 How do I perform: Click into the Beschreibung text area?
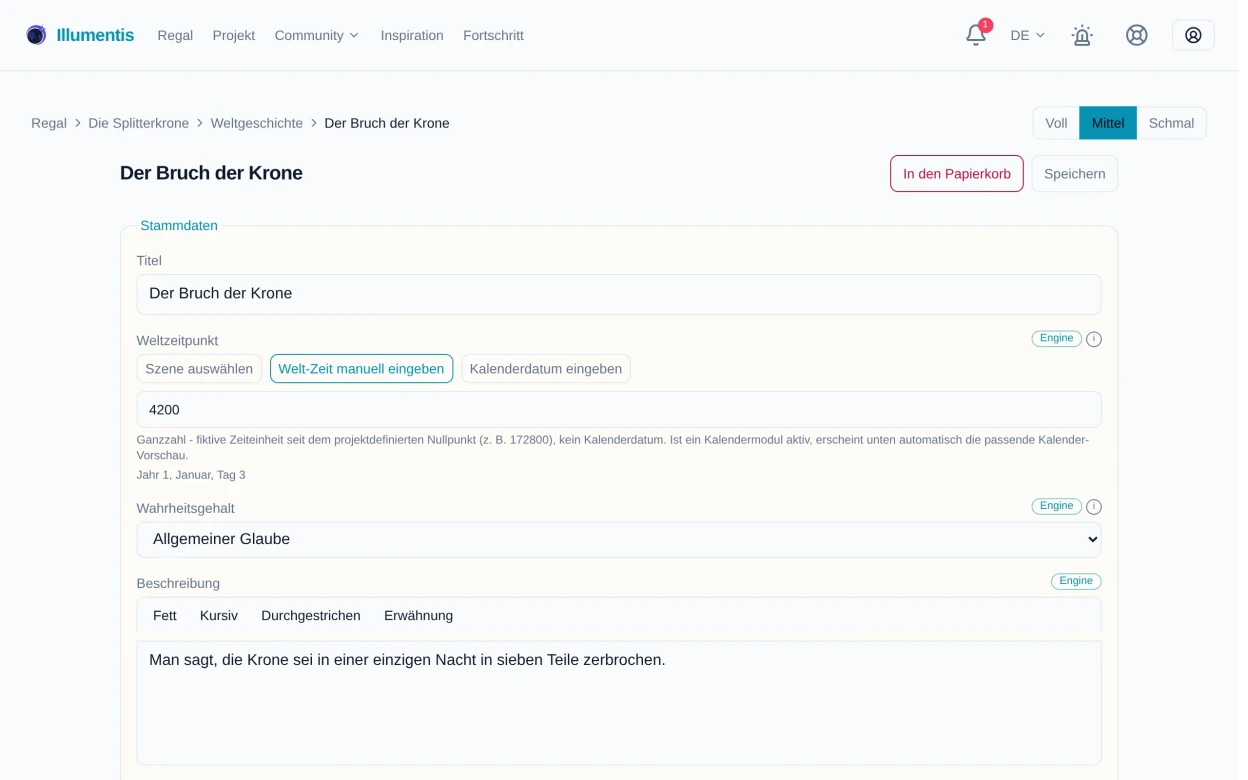(x=619, y=703)
